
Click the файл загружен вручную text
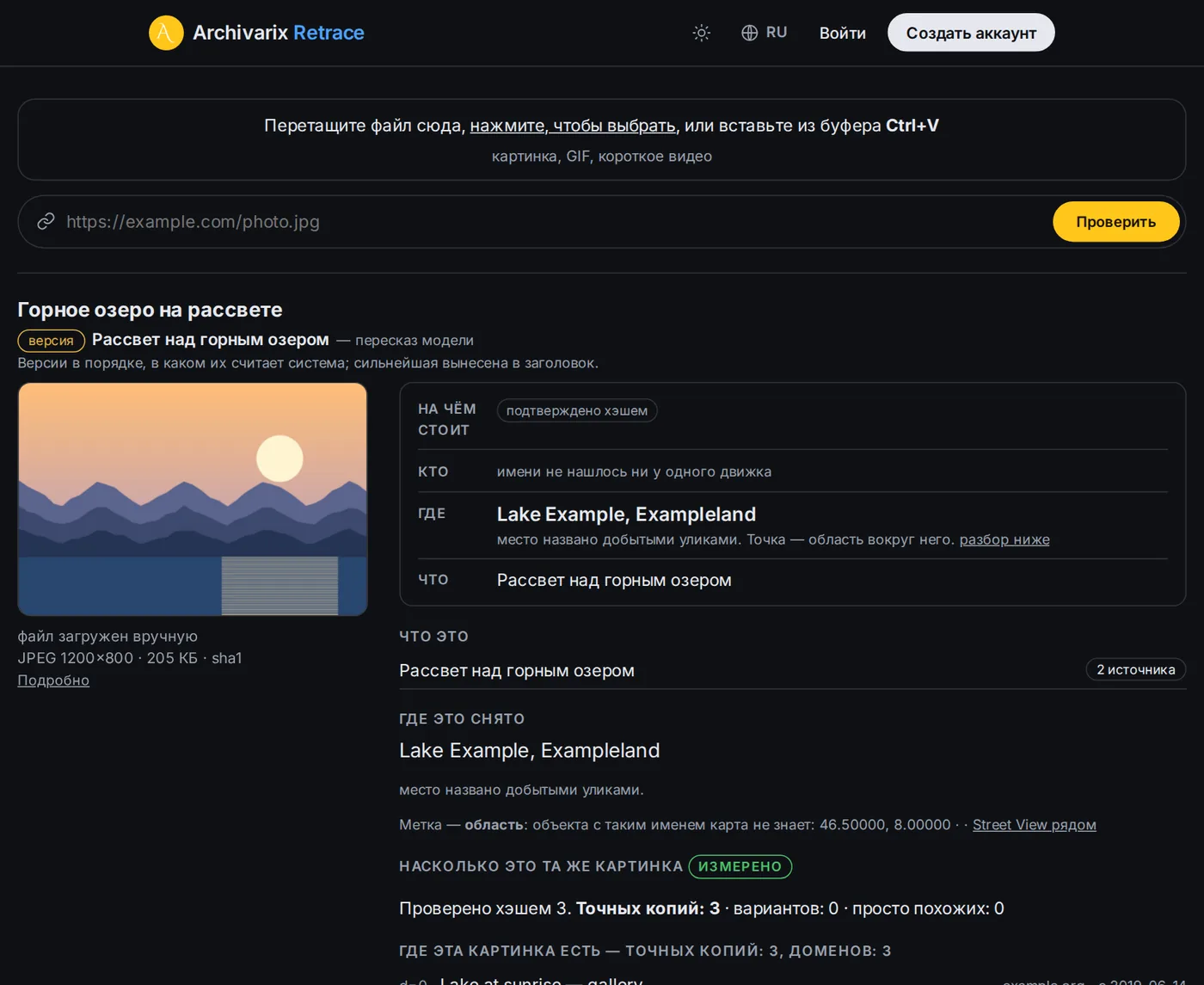[x=107, y=637]
